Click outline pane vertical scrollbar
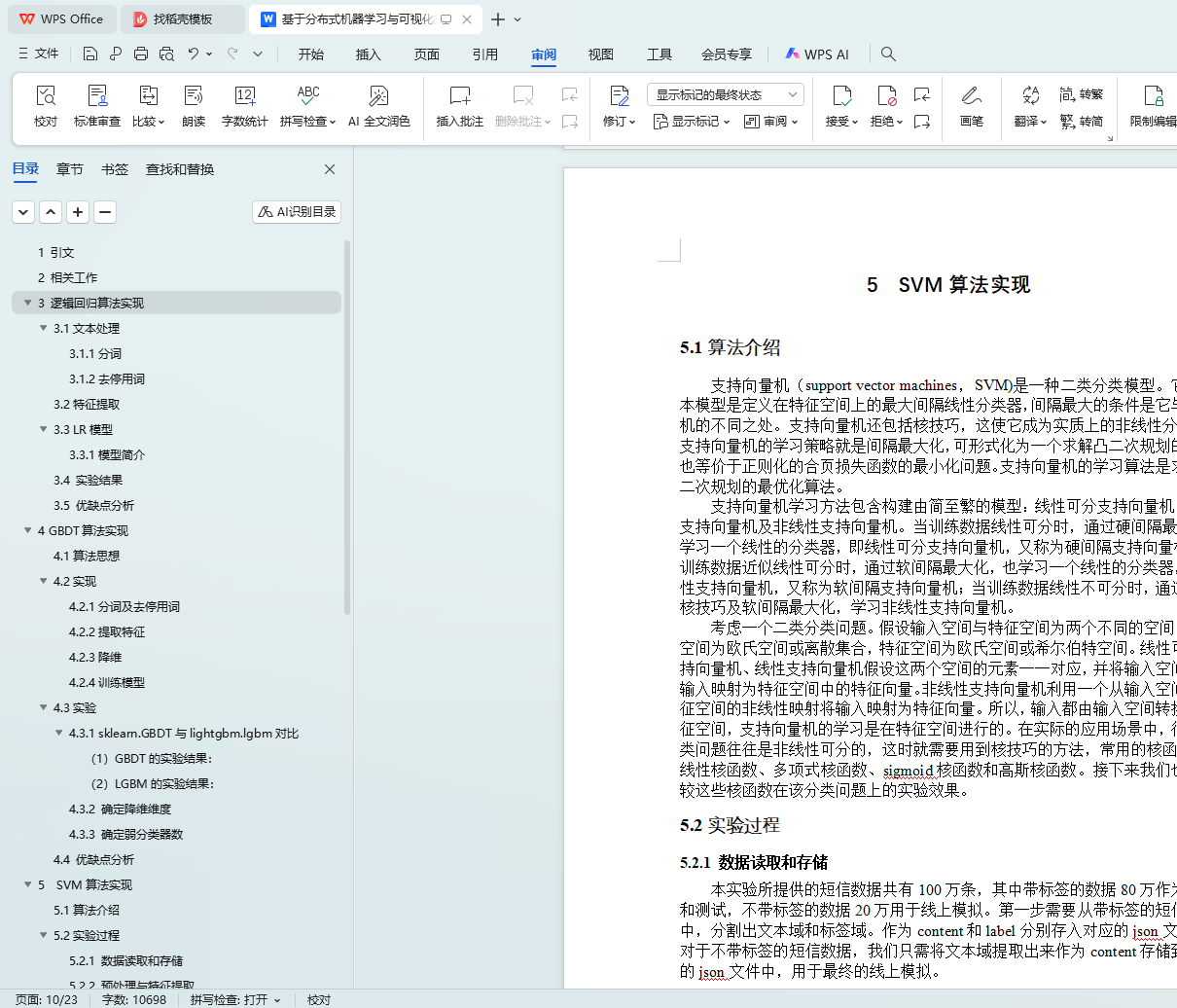1177x1008 pixels. point(347,428)
